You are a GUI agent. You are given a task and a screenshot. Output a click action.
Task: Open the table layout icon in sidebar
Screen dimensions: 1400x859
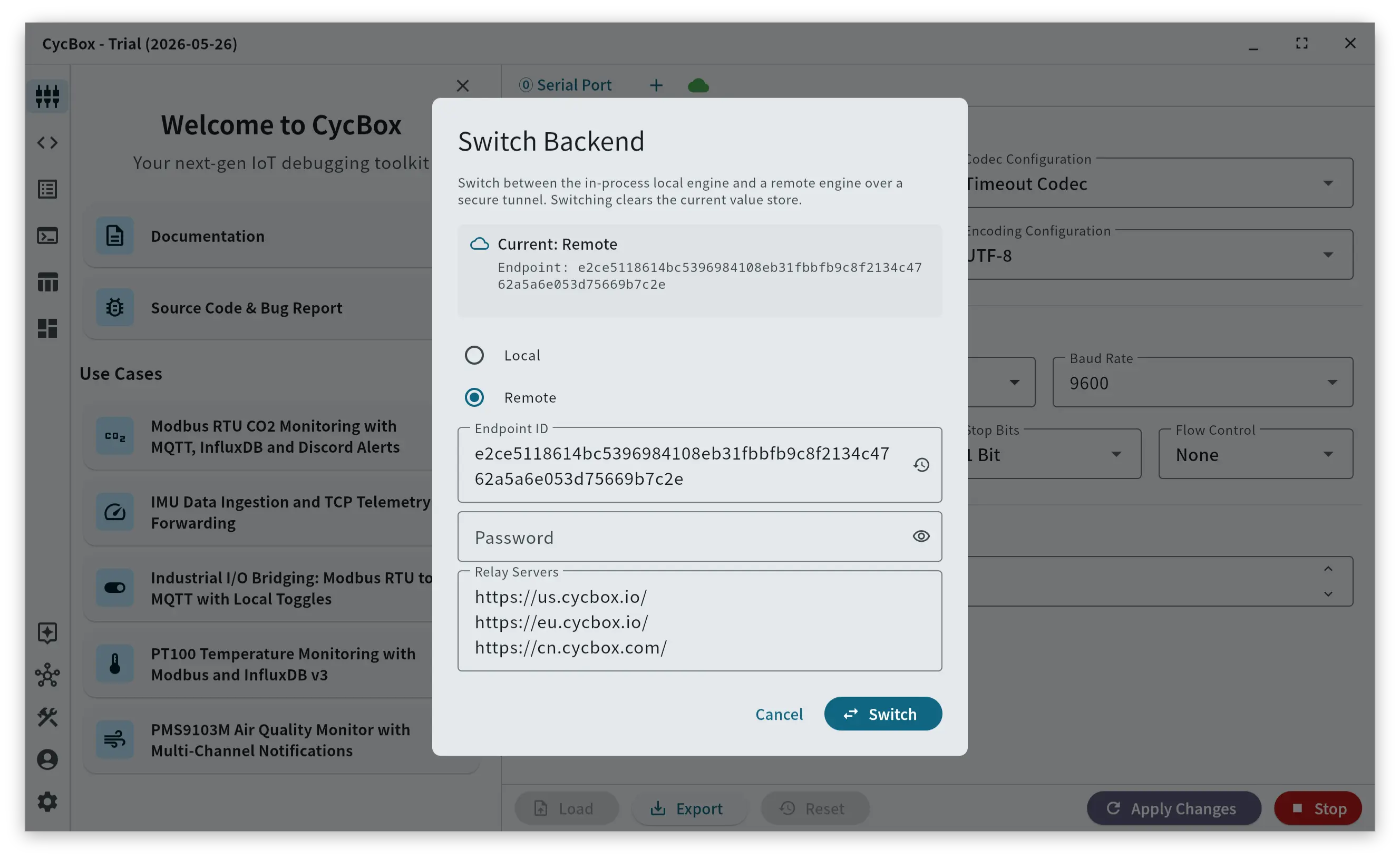click(x=47, y=282)
